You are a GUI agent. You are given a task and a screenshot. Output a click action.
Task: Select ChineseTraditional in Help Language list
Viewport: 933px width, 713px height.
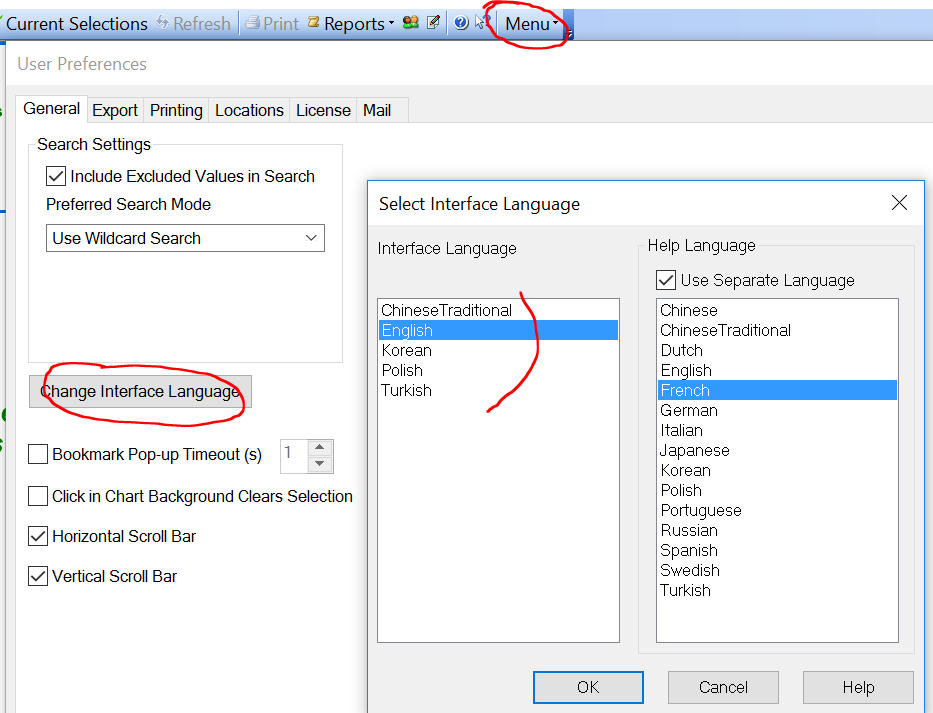[777, 330]
